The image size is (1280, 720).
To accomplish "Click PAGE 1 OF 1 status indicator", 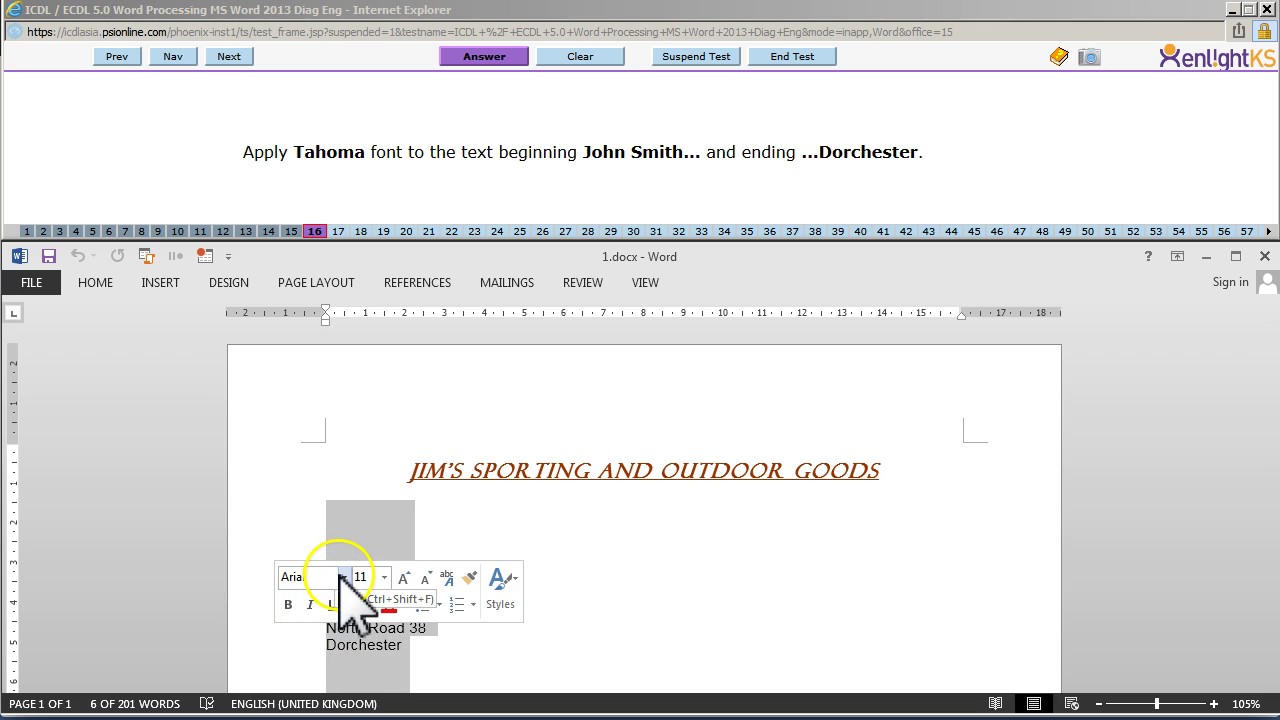I will click(40, 704).
